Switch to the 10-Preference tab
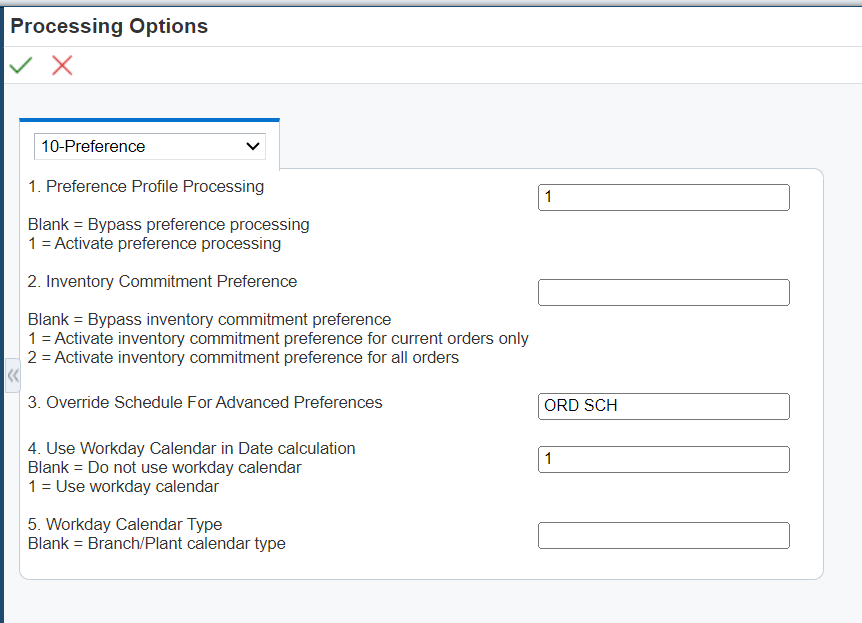This screenshot has height=623, width=862. [149, 146]
